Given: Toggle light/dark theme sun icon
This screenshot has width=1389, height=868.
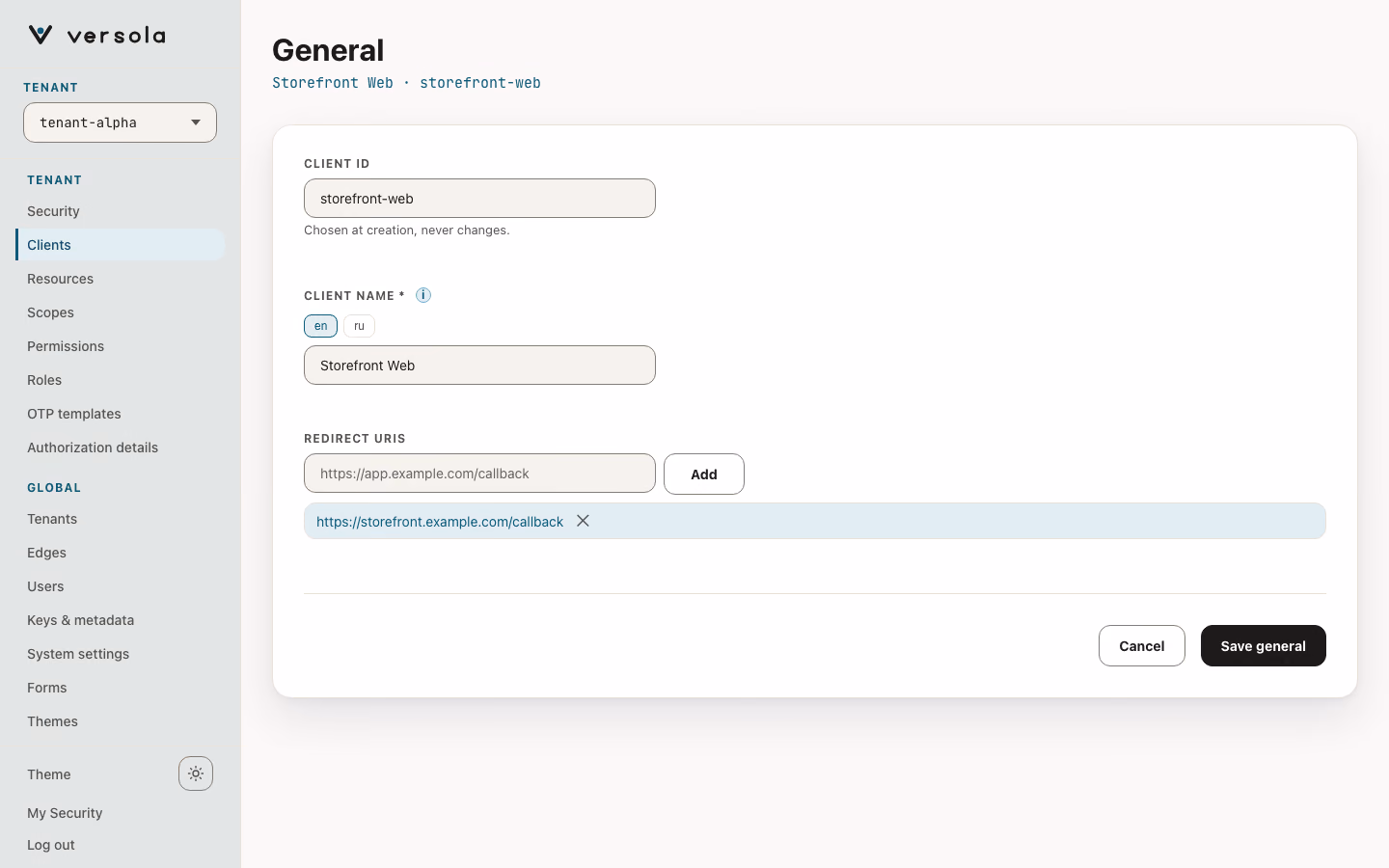Looking at the screenshot, I should [x=196, y=773].
